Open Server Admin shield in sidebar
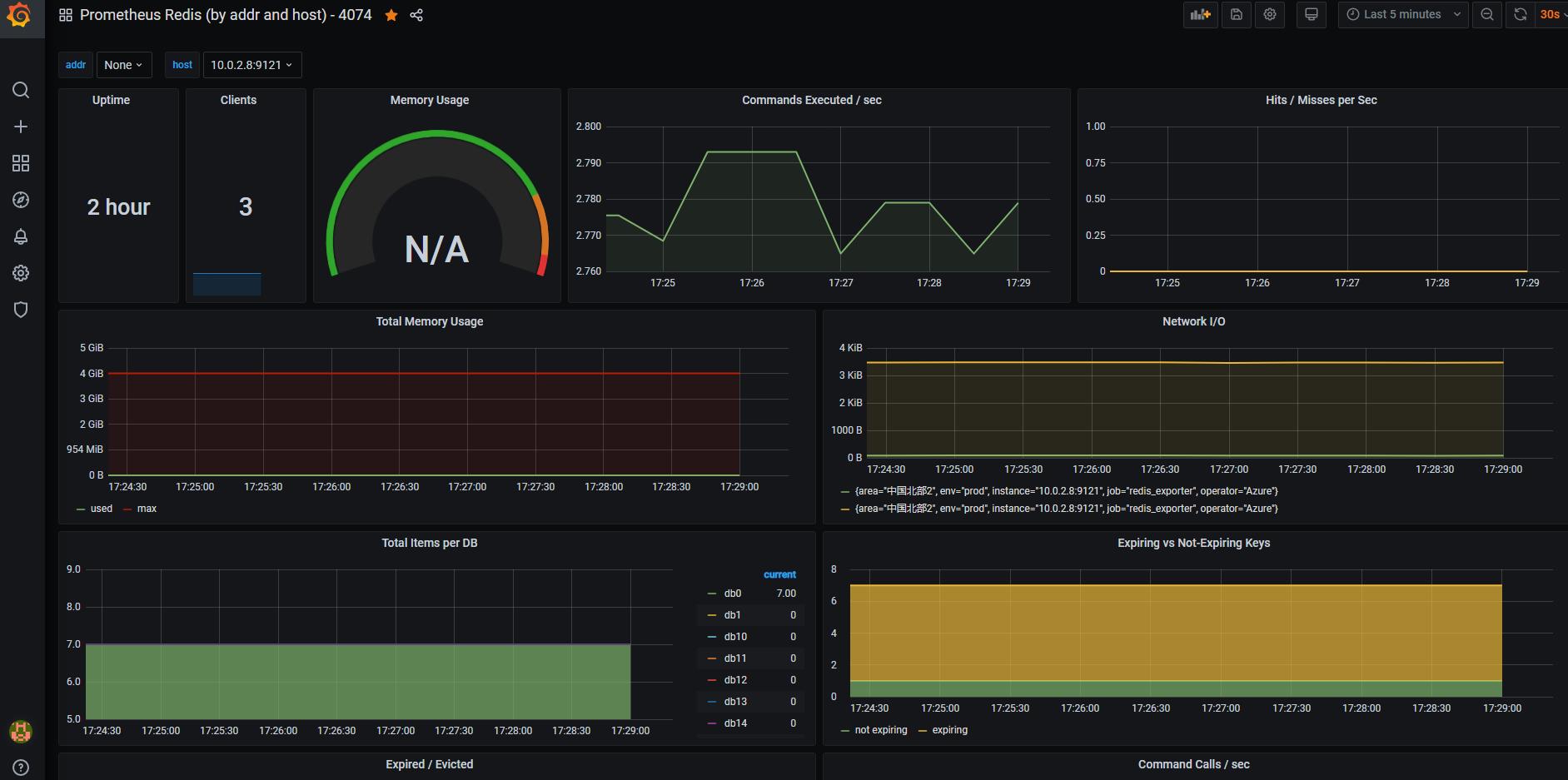Image resolution: width=1568 pixels, height=780 pixels. pos(21,310)
